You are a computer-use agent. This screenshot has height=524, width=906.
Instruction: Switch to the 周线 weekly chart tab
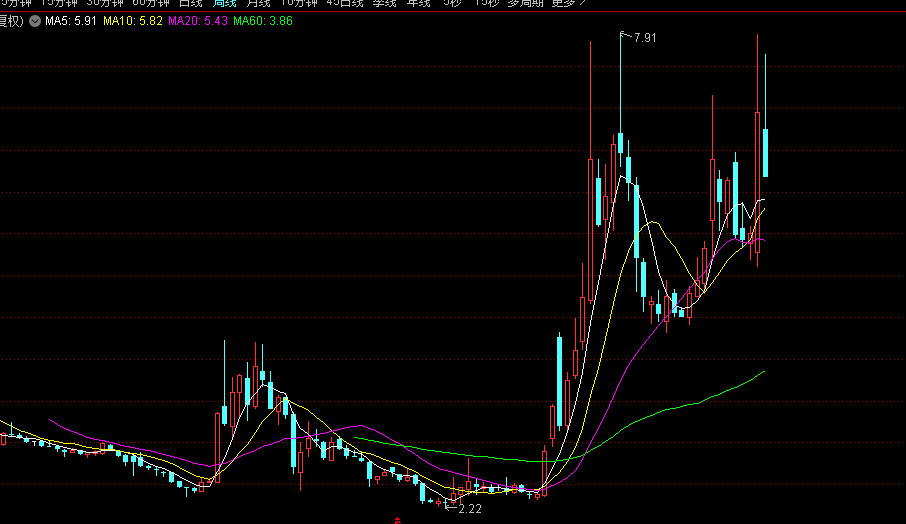click(224, 3)
